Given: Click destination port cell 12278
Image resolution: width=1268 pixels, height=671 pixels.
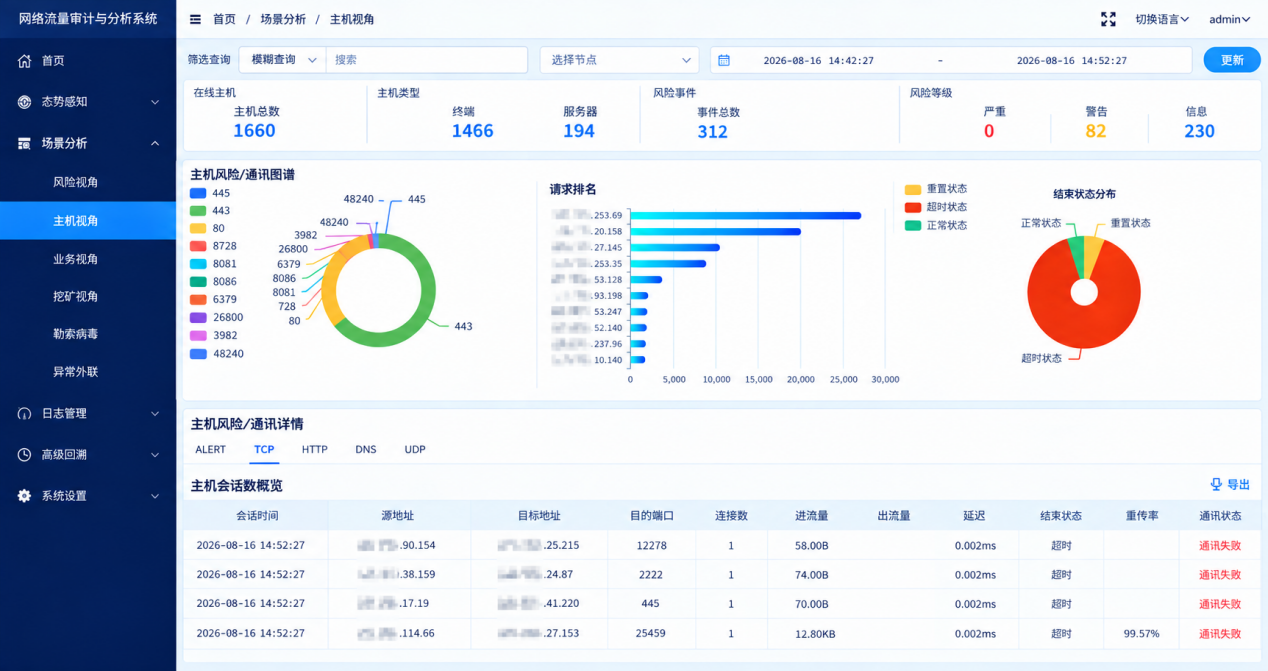Looking at the screenshot, I should click(651, 546).
